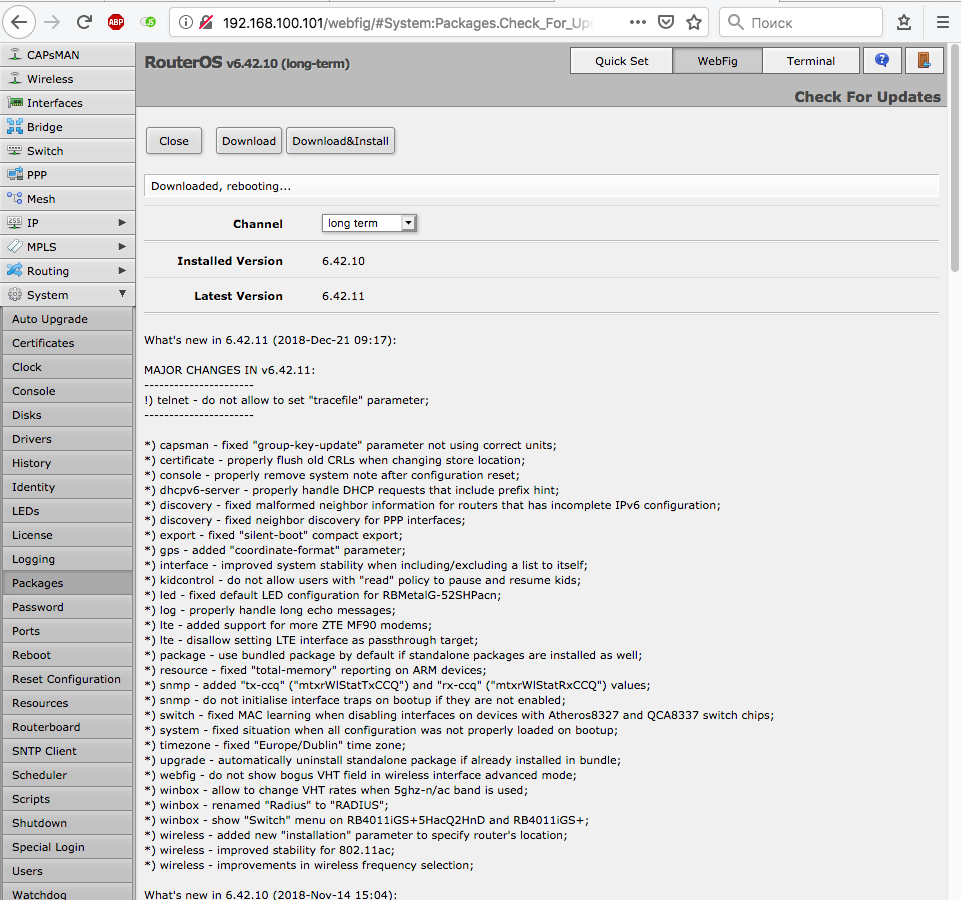The height and width of the screenshot is (900, 961).
Task: Click the Download button
Action: [249, 141]
